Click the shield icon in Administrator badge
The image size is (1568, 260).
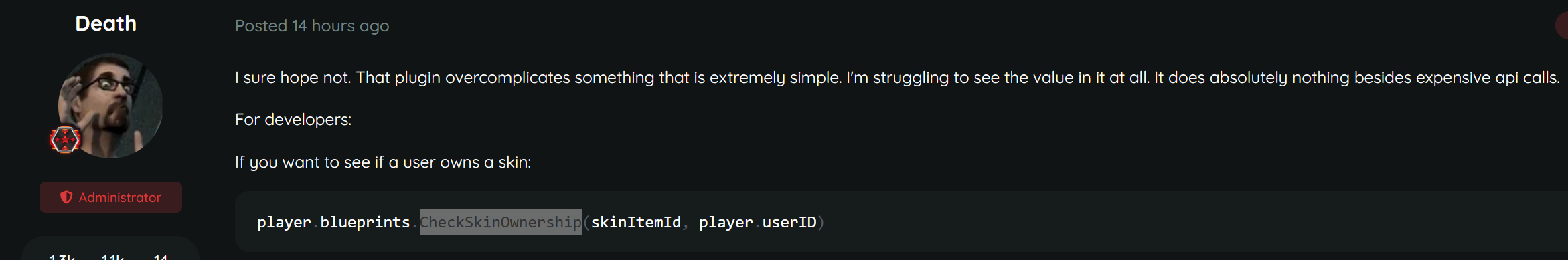(x=66, y=197)
